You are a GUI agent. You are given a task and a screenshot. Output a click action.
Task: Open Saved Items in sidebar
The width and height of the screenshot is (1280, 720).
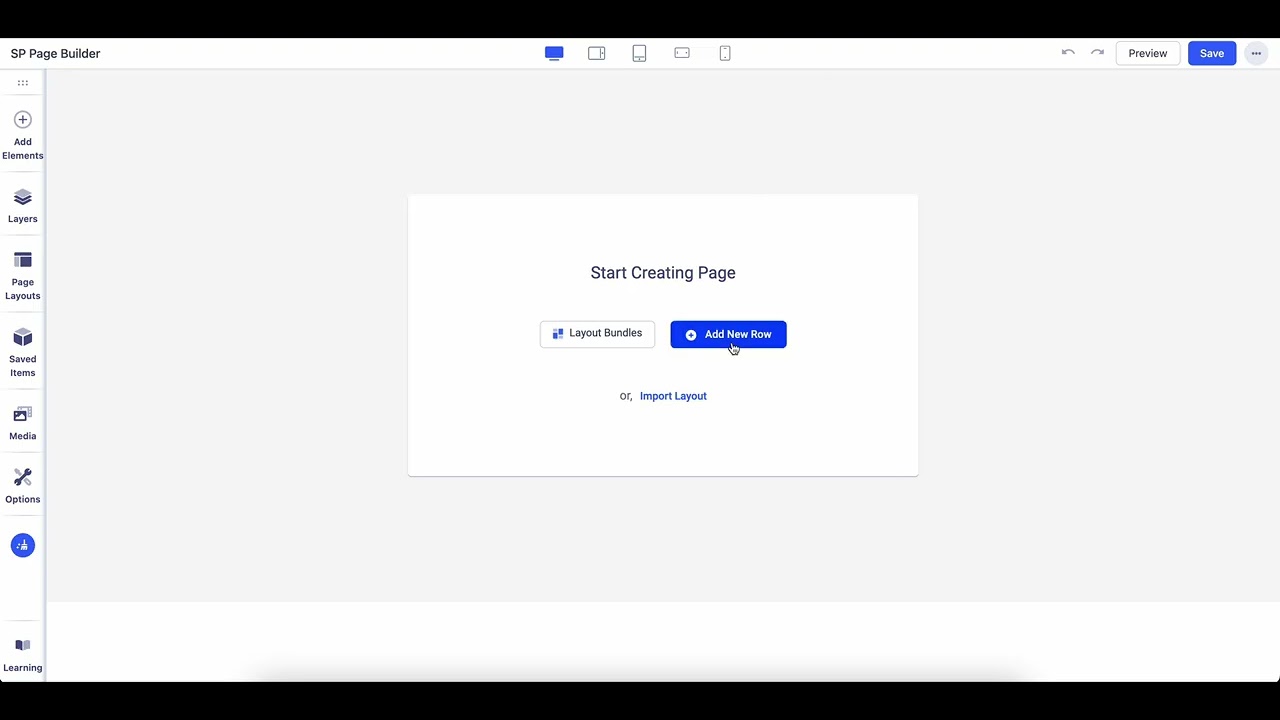click(x=22, y=352)
